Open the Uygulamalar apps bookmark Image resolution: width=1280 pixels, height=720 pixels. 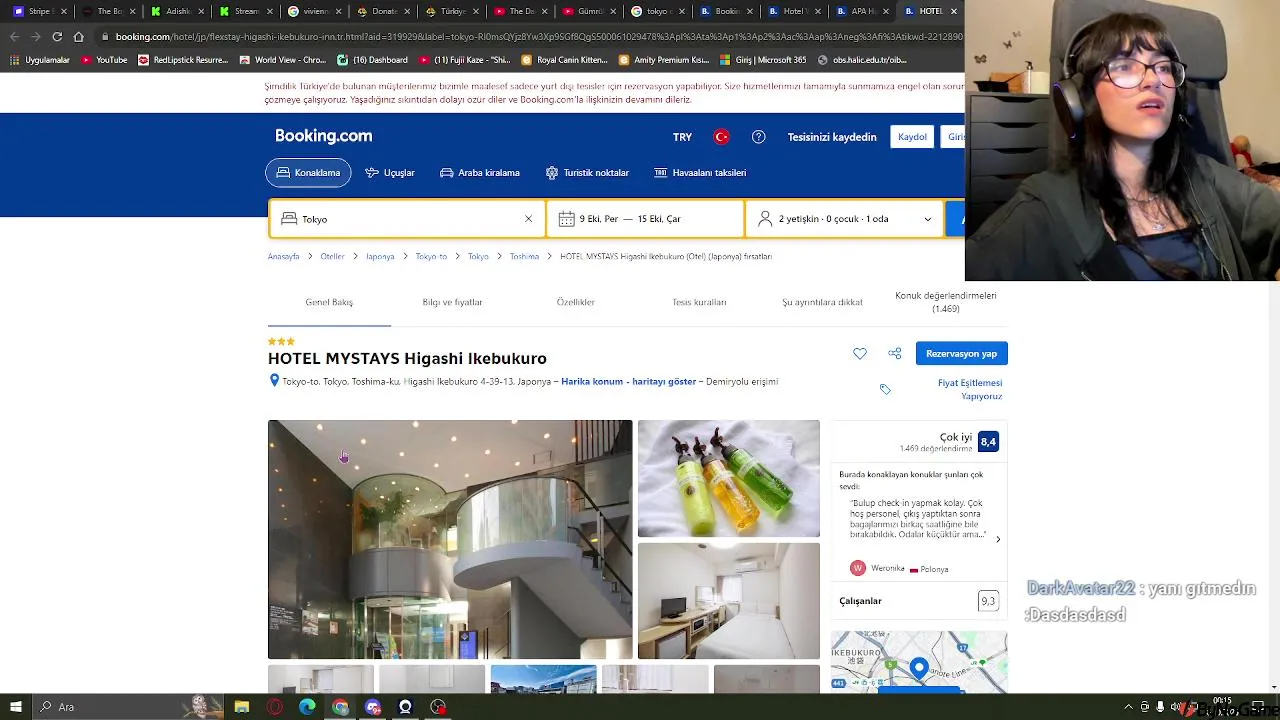coord(40,60)
